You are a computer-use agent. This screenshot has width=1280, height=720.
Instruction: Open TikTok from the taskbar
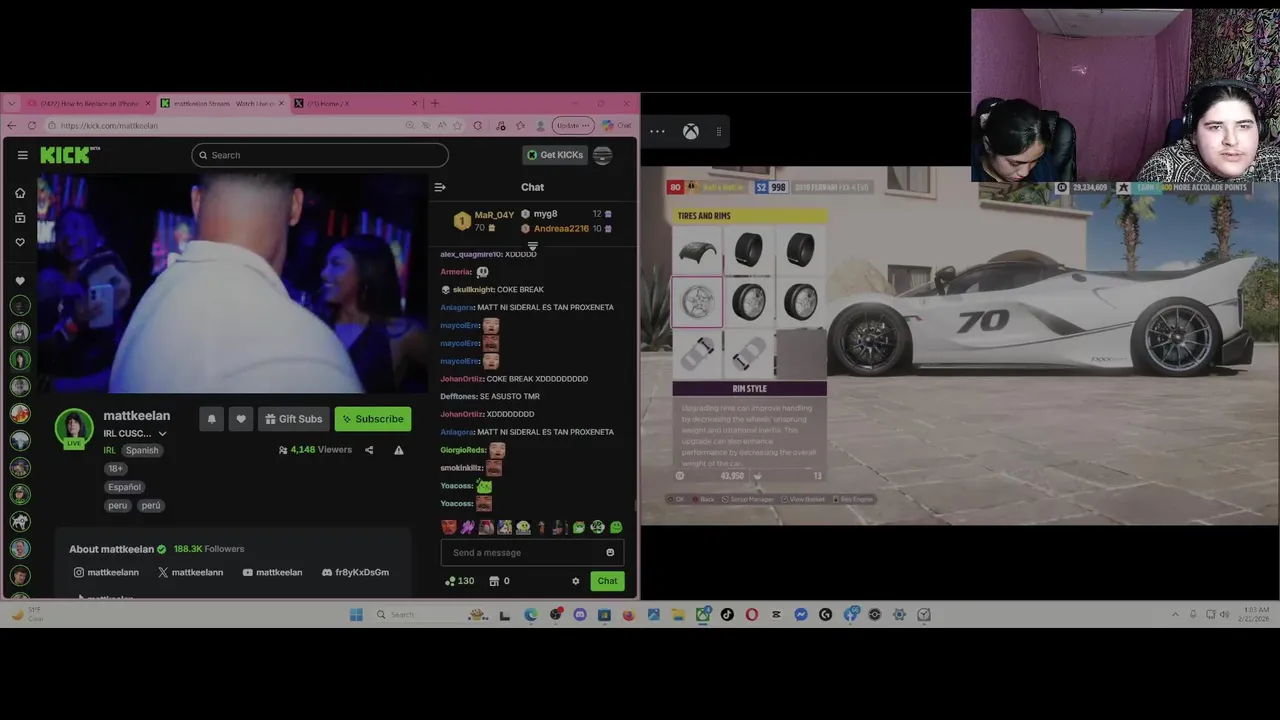click(727, 615)
